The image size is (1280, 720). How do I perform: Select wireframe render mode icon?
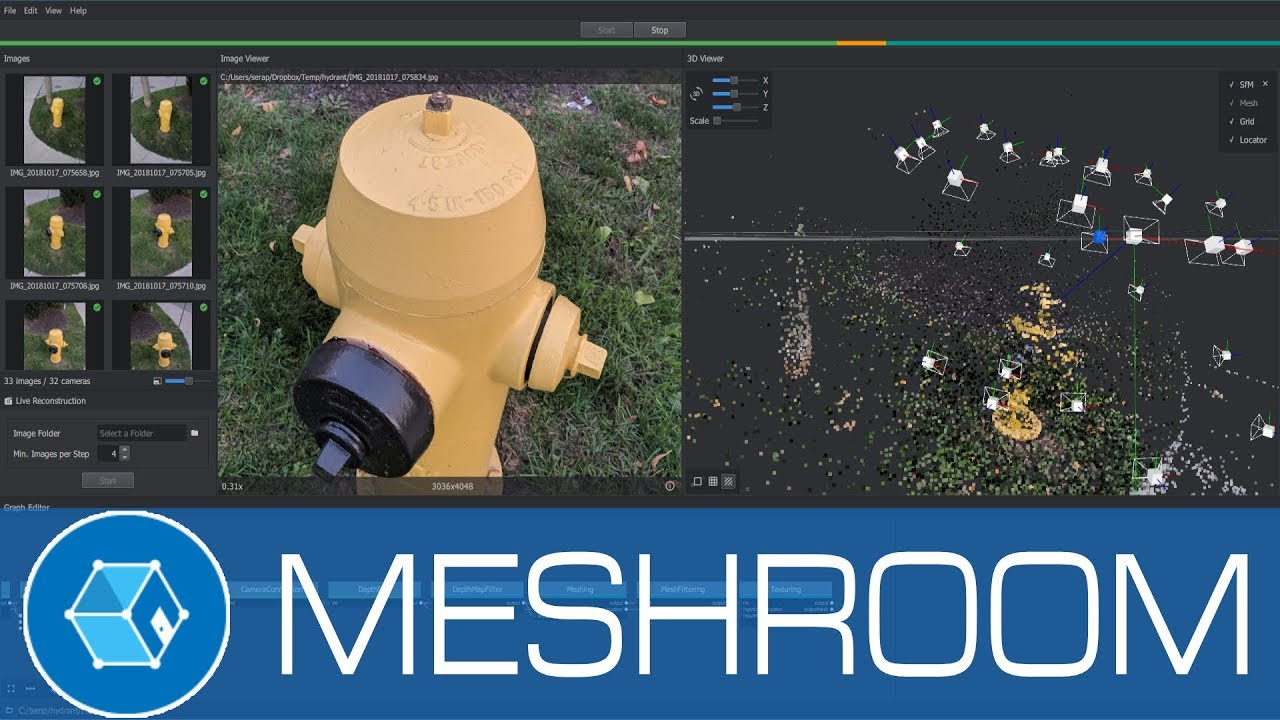pyautogui.click(x=713, y=481)
